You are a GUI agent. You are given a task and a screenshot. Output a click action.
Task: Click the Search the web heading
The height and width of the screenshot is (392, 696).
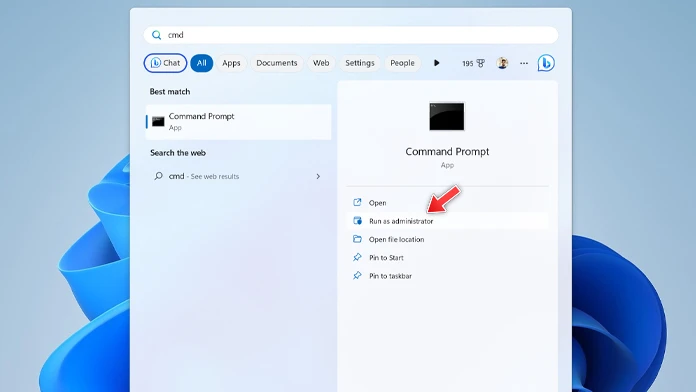(178, 153)
